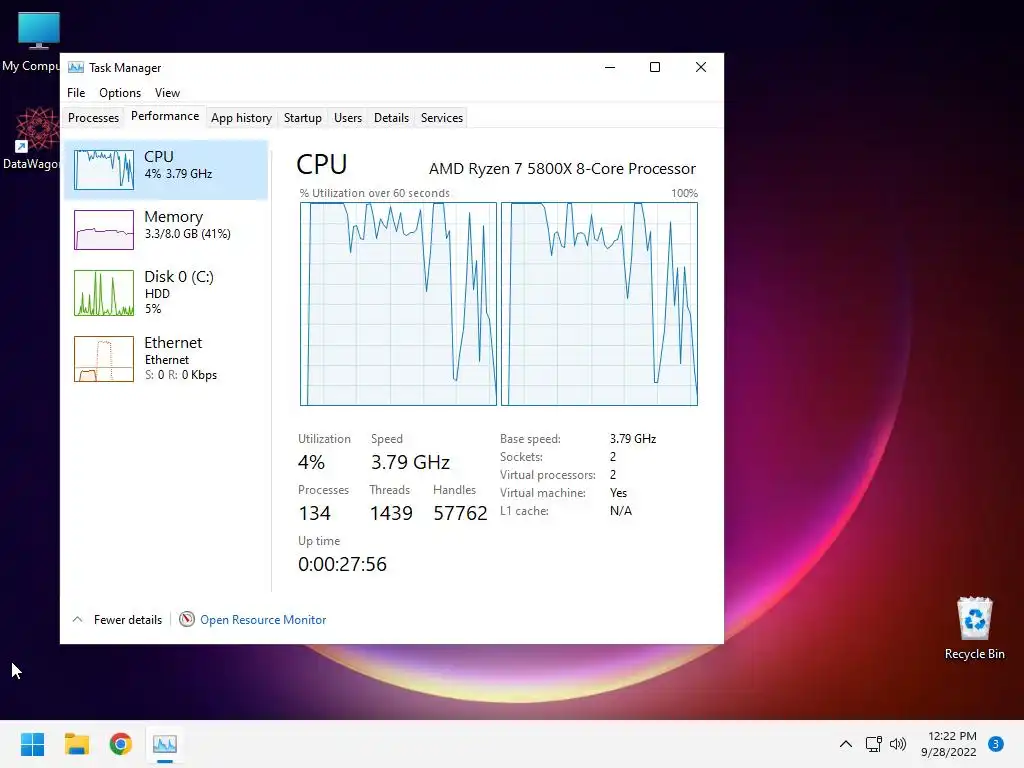Open the View menu
The height and width of the screenshot is (768, 1024).
167,93
